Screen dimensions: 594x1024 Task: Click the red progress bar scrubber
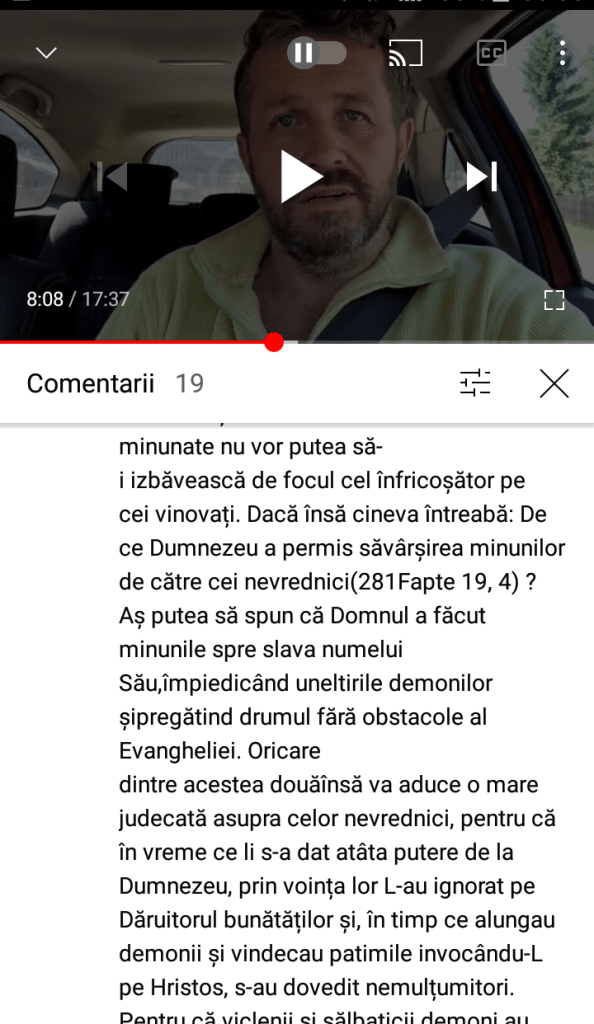274,342
